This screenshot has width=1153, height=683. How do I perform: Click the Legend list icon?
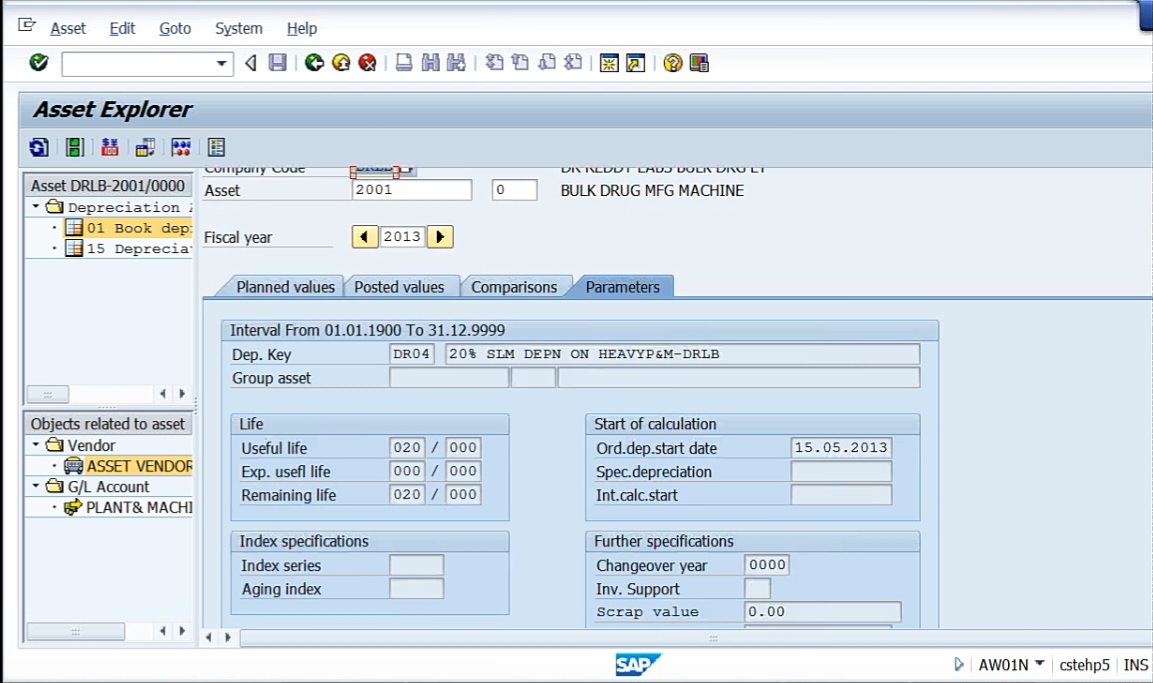tap(216, 147)
